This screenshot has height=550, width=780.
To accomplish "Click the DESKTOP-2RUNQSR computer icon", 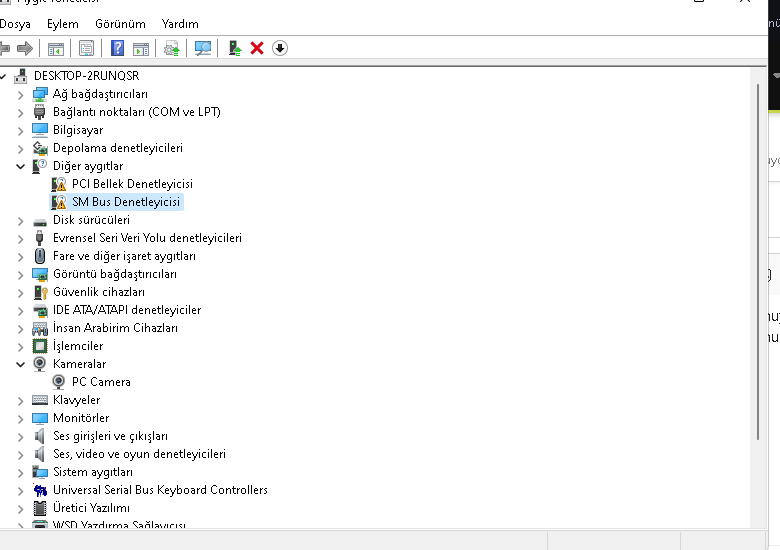I will 21,76.
